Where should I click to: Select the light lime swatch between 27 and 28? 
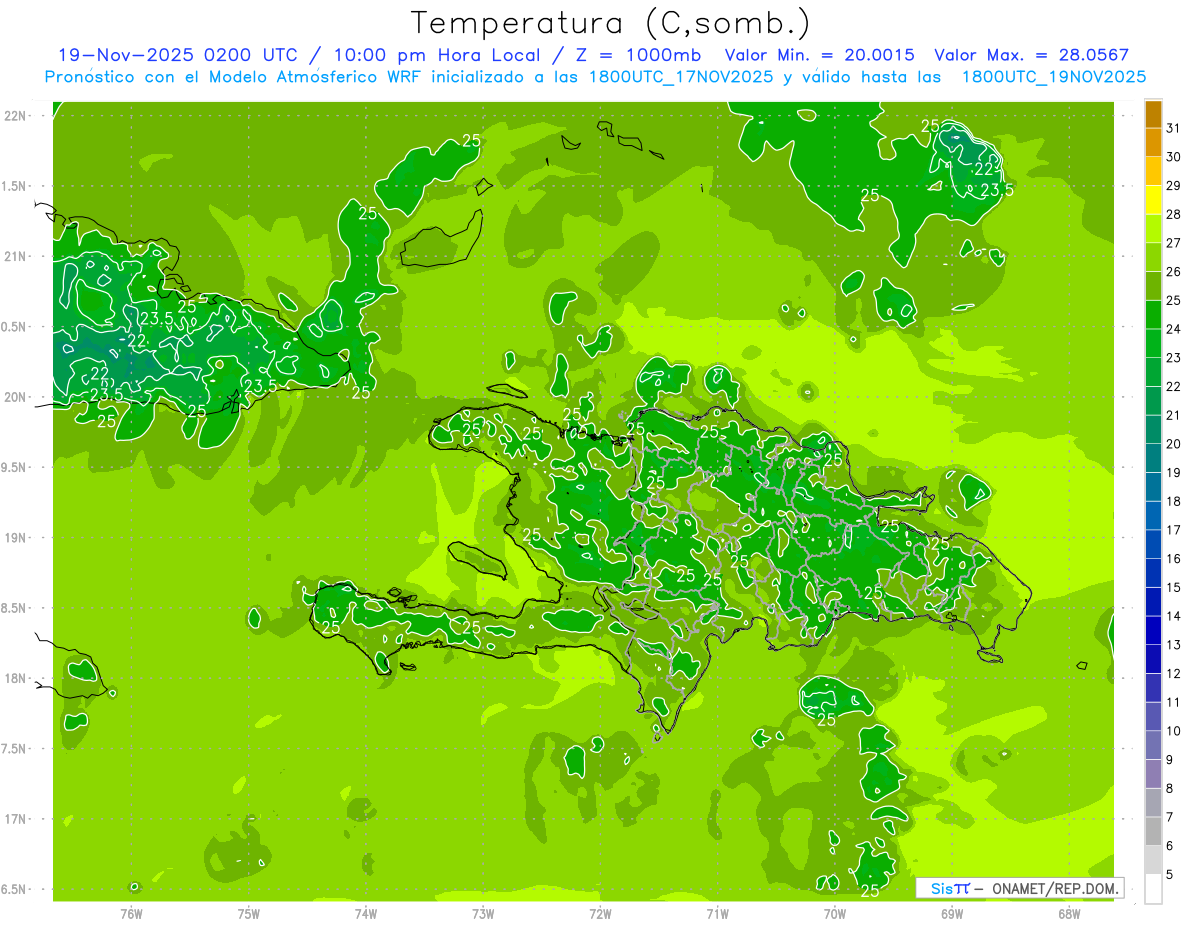click(1153, 229)
